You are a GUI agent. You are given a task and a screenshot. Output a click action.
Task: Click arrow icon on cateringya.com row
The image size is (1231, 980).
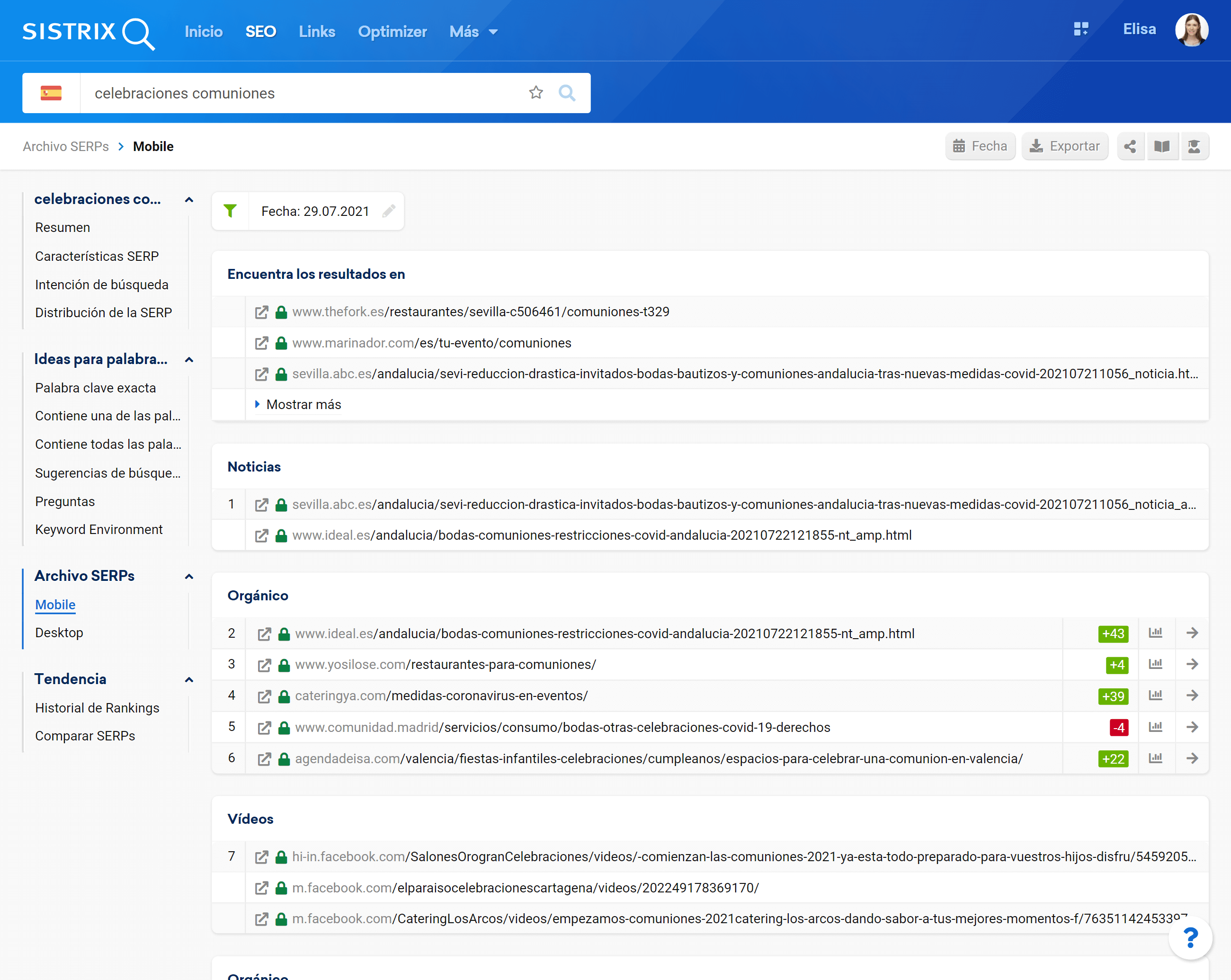click(x=1192, y=696)
